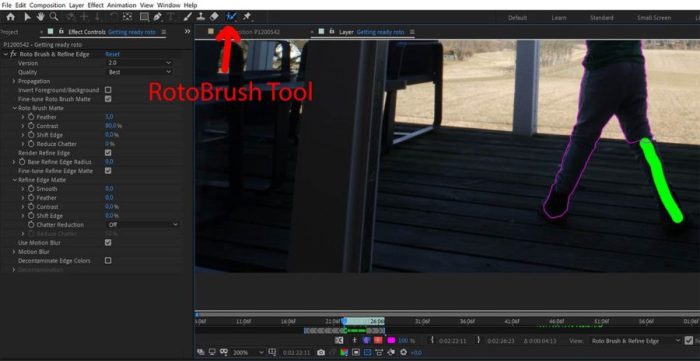Open the Composition menu

point(47,5)
